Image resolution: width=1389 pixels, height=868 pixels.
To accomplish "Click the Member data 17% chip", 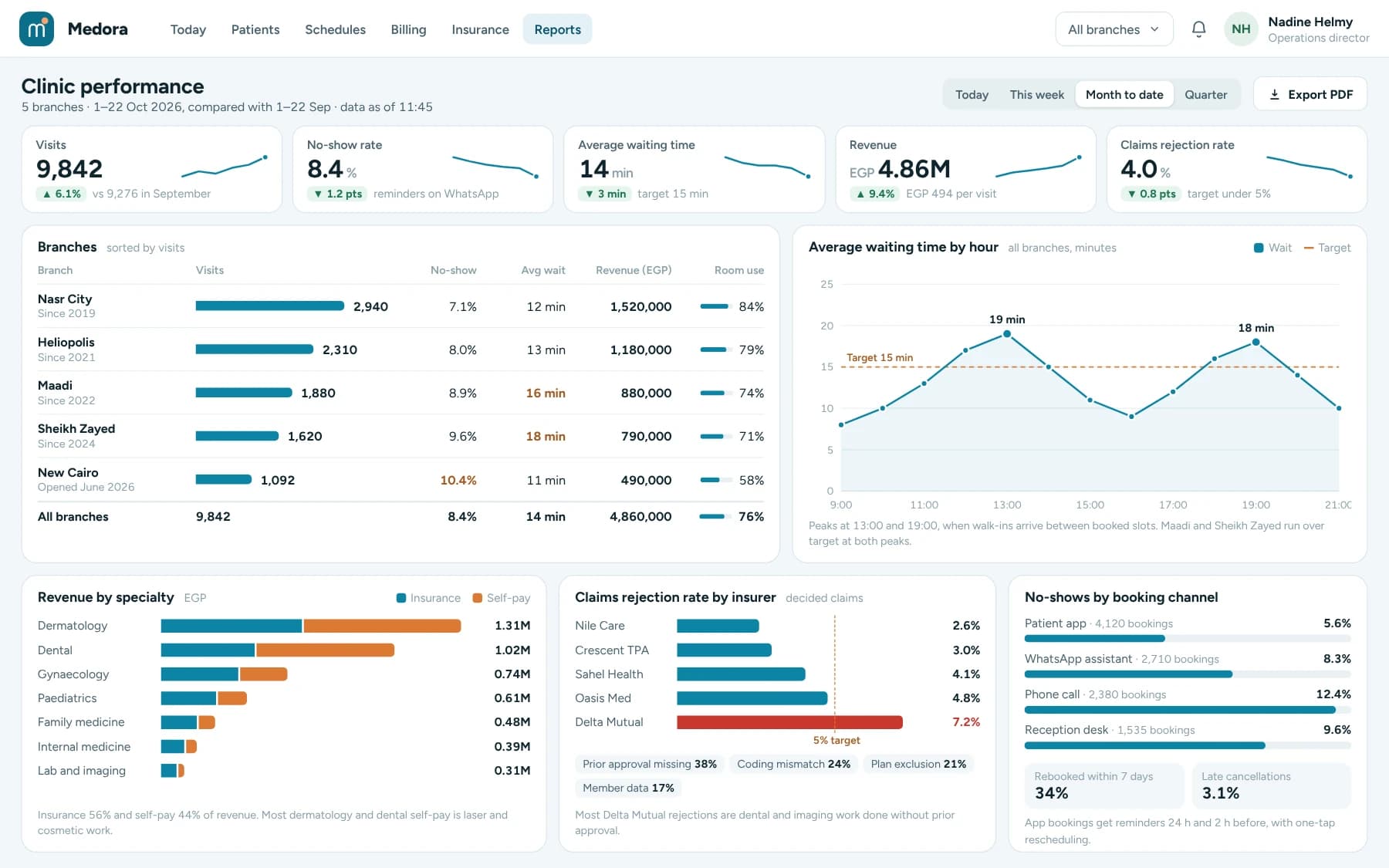I will 628,788.
